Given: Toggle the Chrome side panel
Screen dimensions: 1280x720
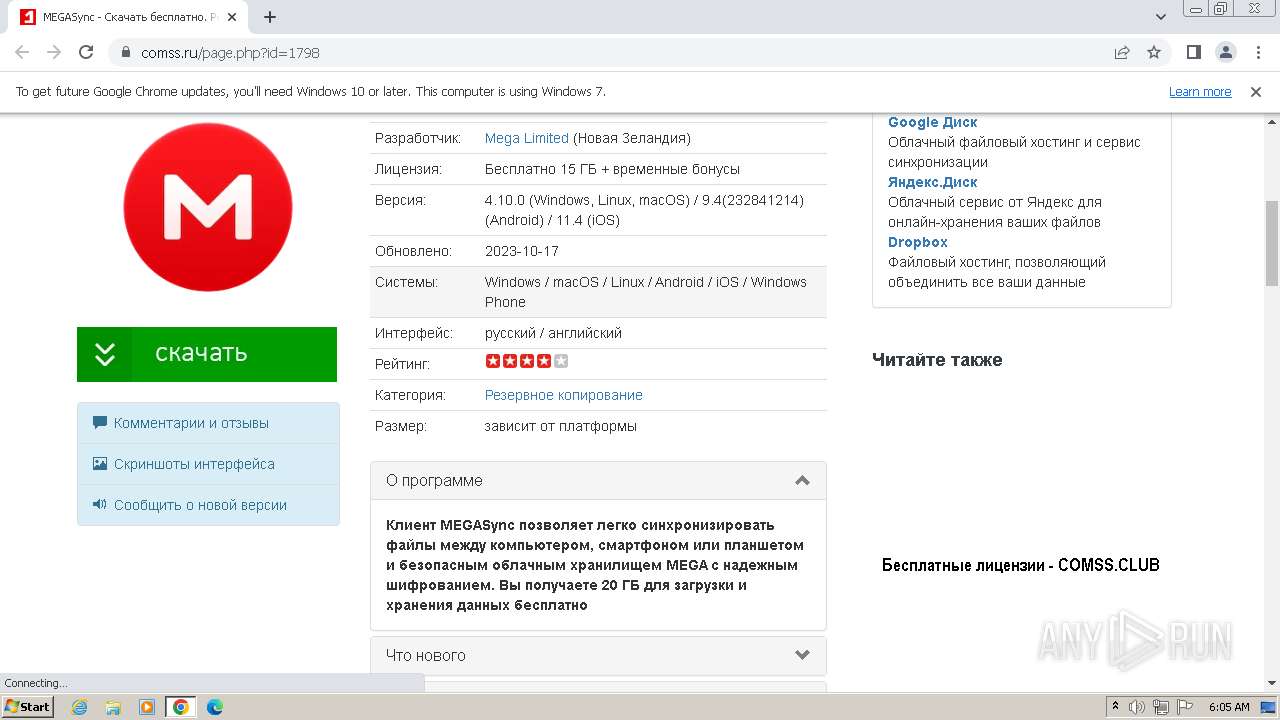Looking at the screenshot, I should pos(1194,53).
